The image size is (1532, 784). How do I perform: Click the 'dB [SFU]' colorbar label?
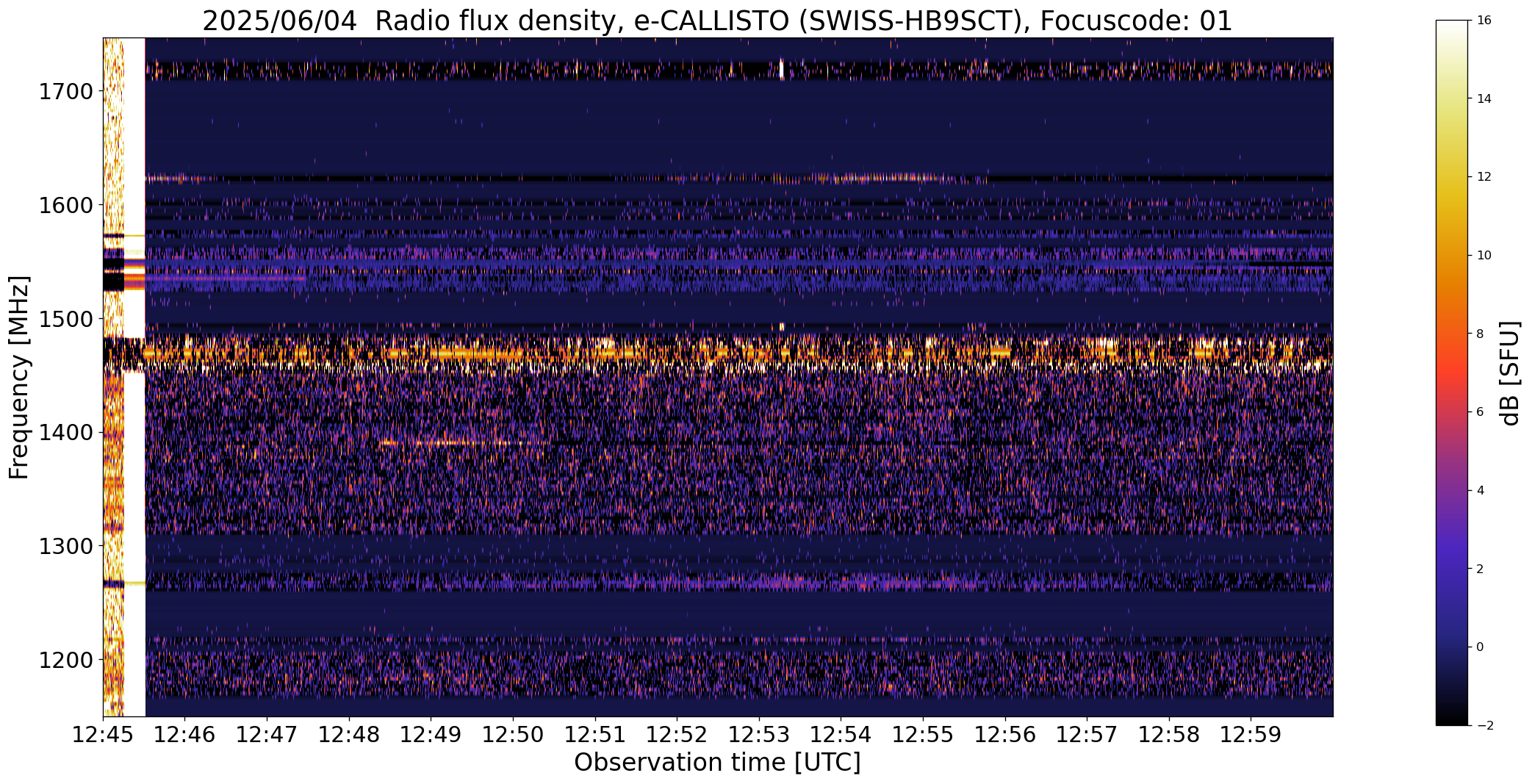(x=1511, y=373)
